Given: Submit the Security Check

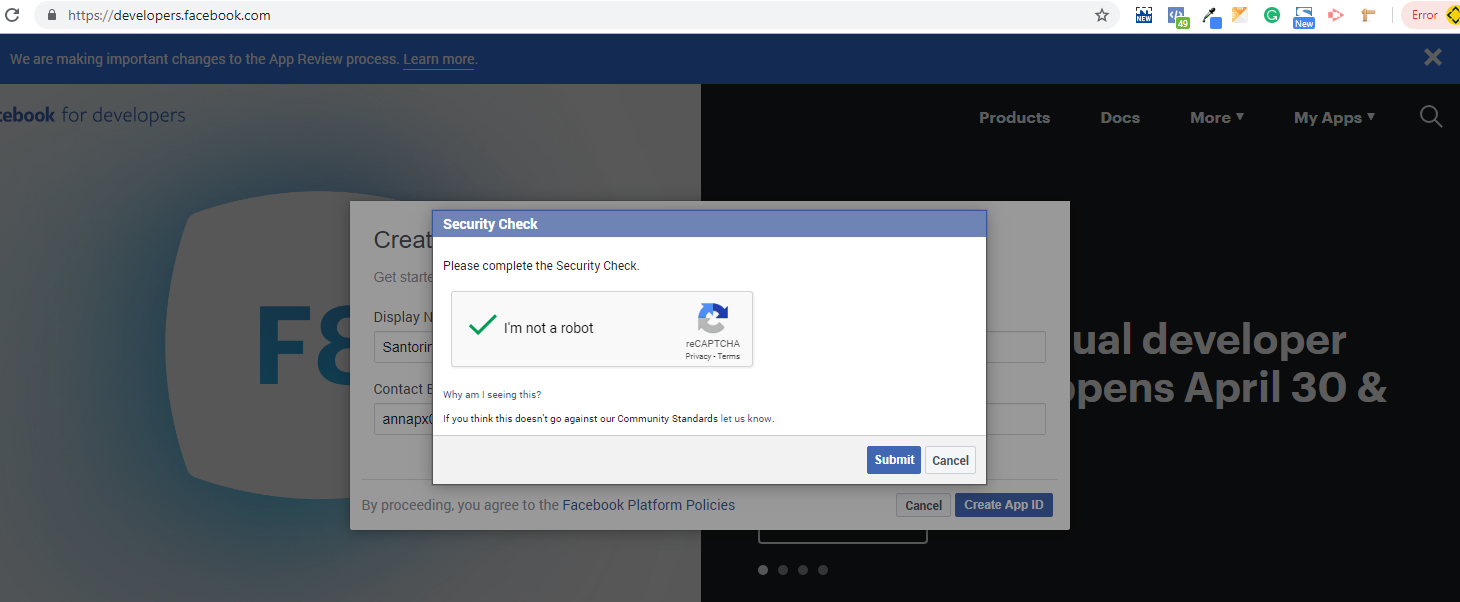Looking at the screenshot, I should (894, 460).
